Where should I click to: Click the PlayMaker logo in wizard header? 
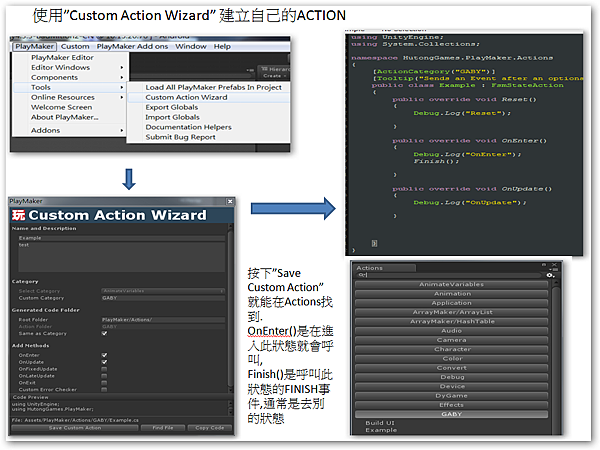(18, 215)
